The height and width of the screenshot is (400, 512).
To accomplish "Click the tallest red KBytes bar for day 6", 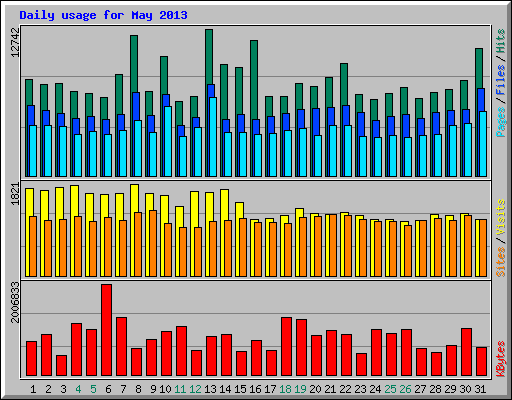I will click(x=107, y=330).
